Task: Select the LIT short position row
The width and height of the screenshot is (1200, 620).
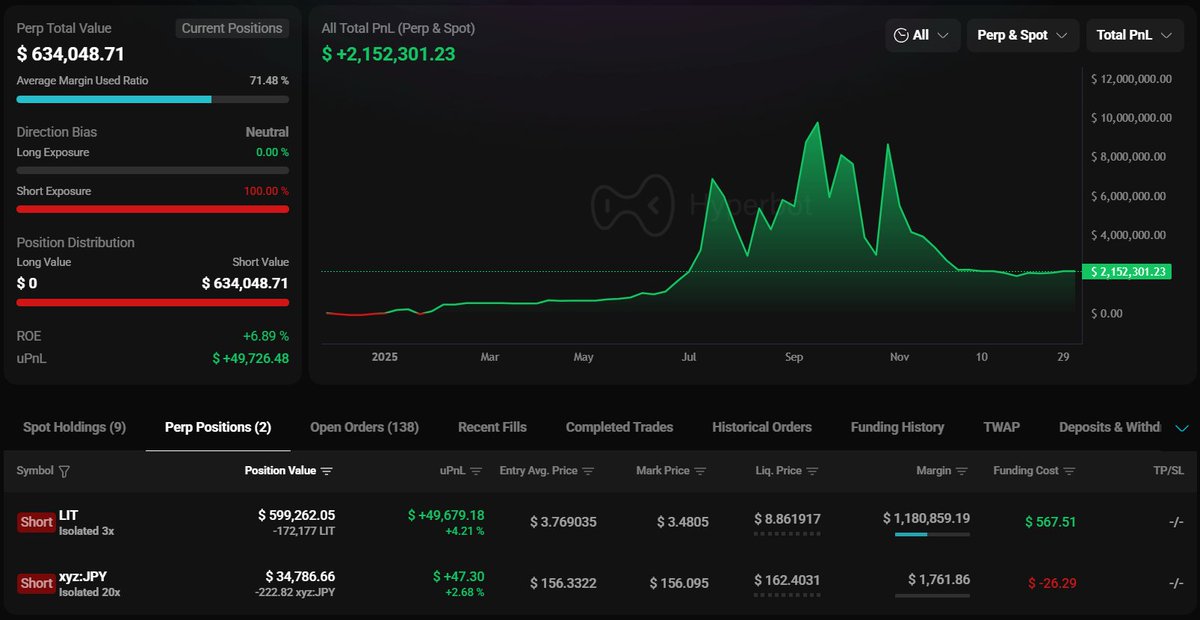Action: [68, 515]
